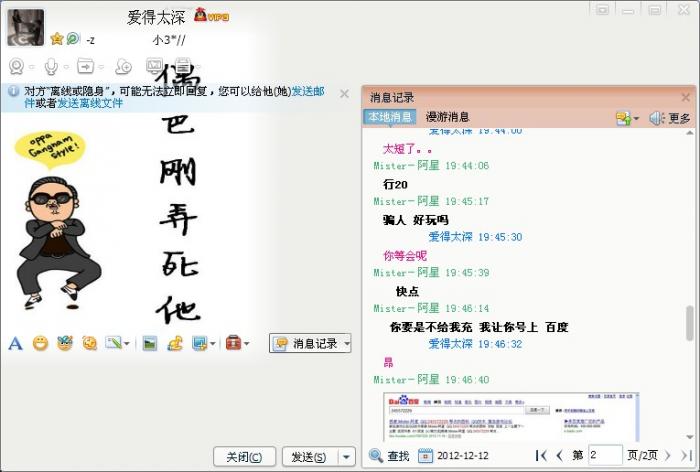The image size is (700, 472).
Task: Click the send picture icon
Action: (150, 343)
